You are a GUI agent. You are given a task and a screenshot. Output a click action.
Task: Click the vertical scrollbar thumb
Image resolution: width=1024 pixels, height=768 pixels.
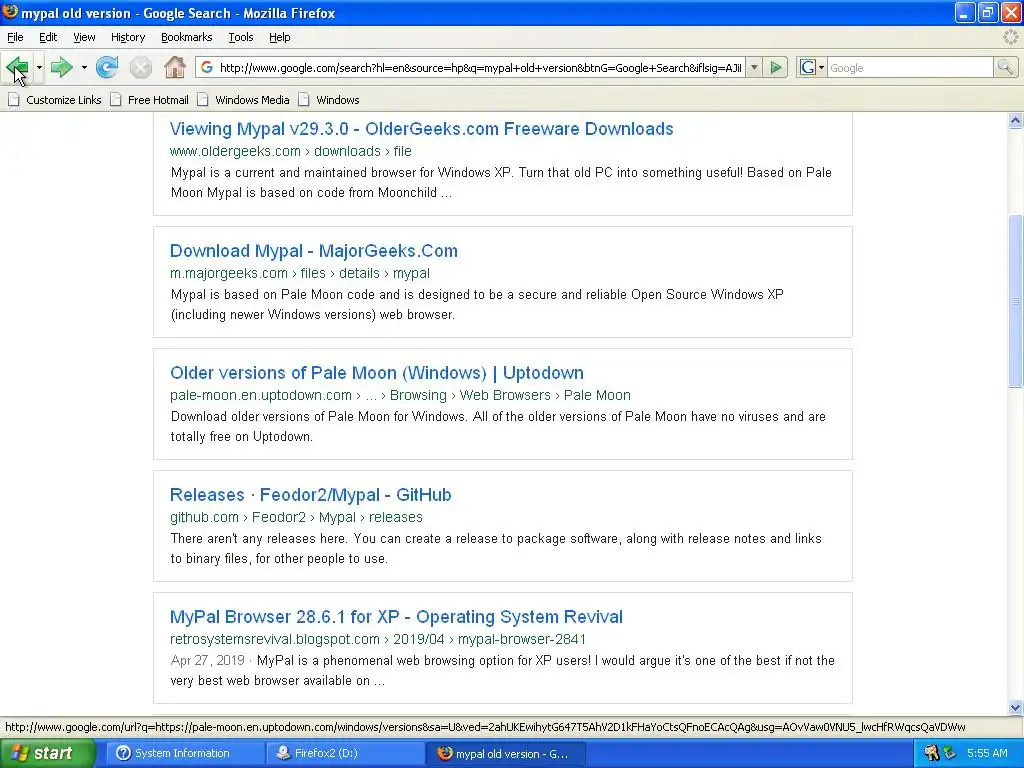1015,300
